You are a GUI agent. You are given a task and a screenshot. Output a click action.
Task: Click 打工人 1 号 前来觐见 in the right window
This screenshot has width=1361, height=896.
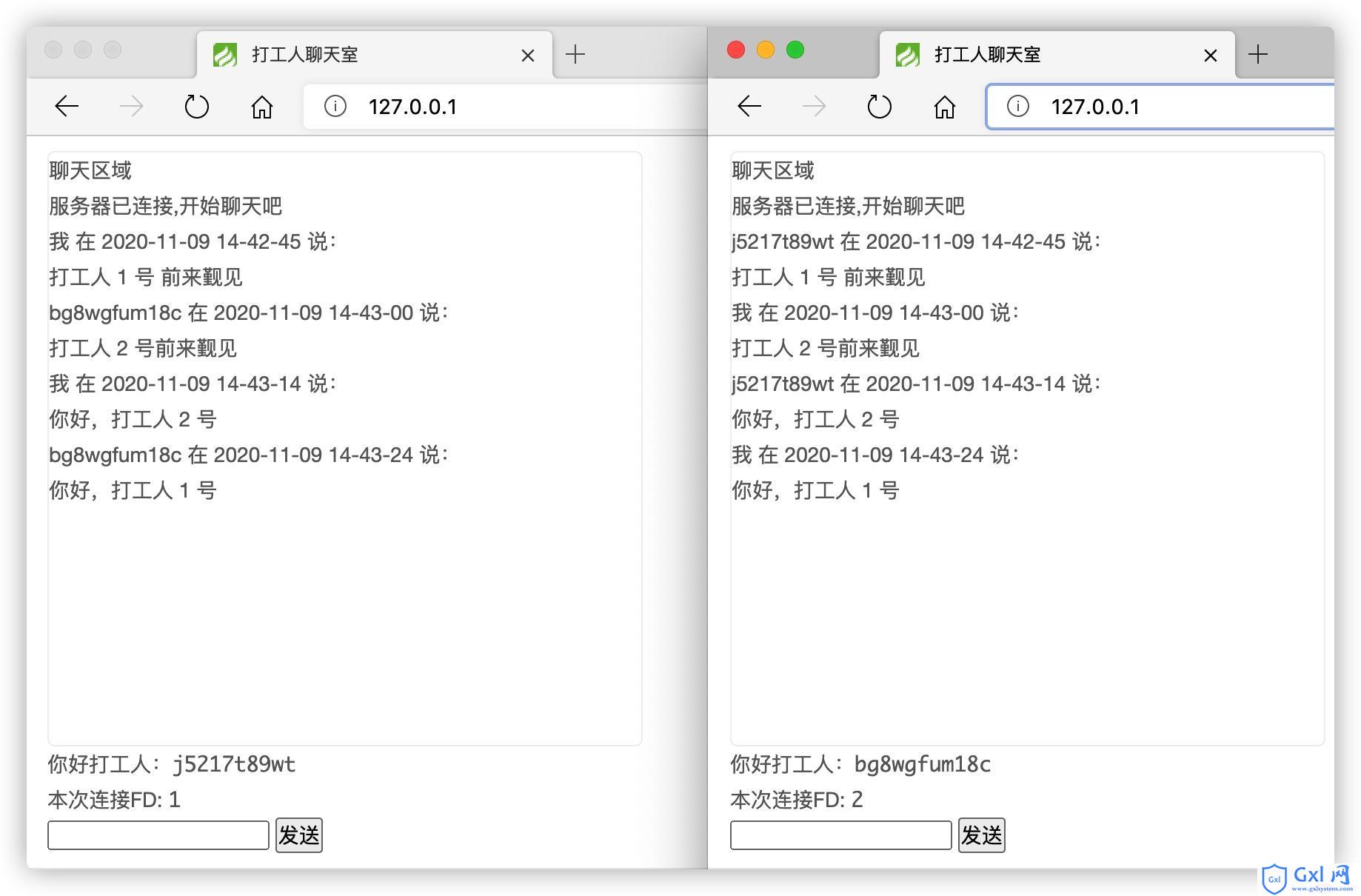click(829, 278)
